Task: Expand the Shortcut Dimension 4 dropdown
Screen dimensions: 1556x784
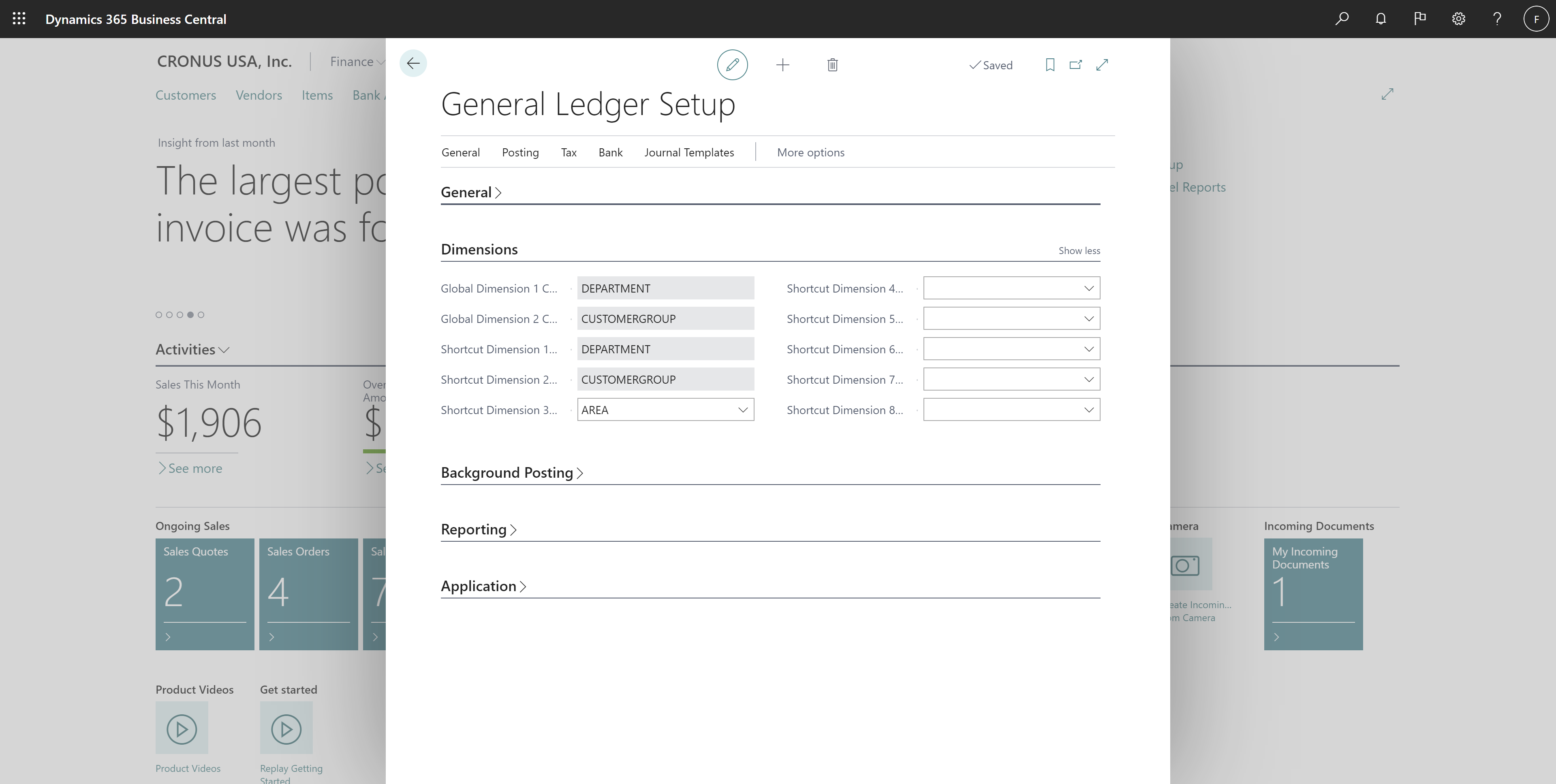Action: pyautogui.click(x=1089, y=288)
